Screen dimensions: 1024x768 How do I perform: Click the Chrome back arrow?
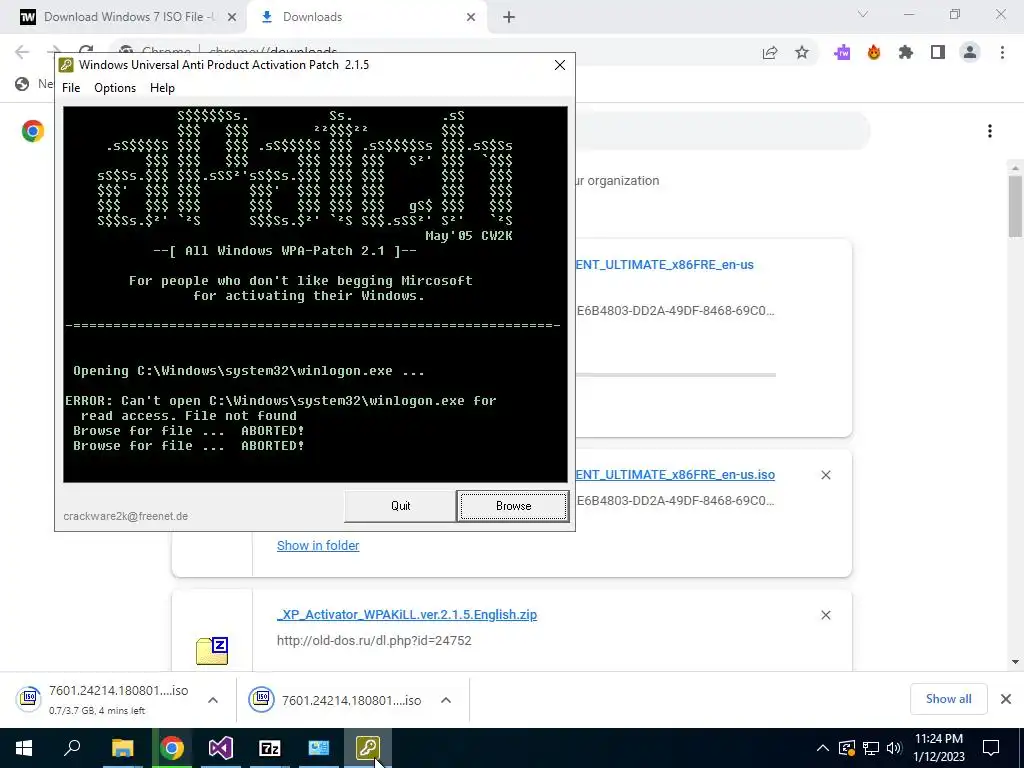pos(22,52)
